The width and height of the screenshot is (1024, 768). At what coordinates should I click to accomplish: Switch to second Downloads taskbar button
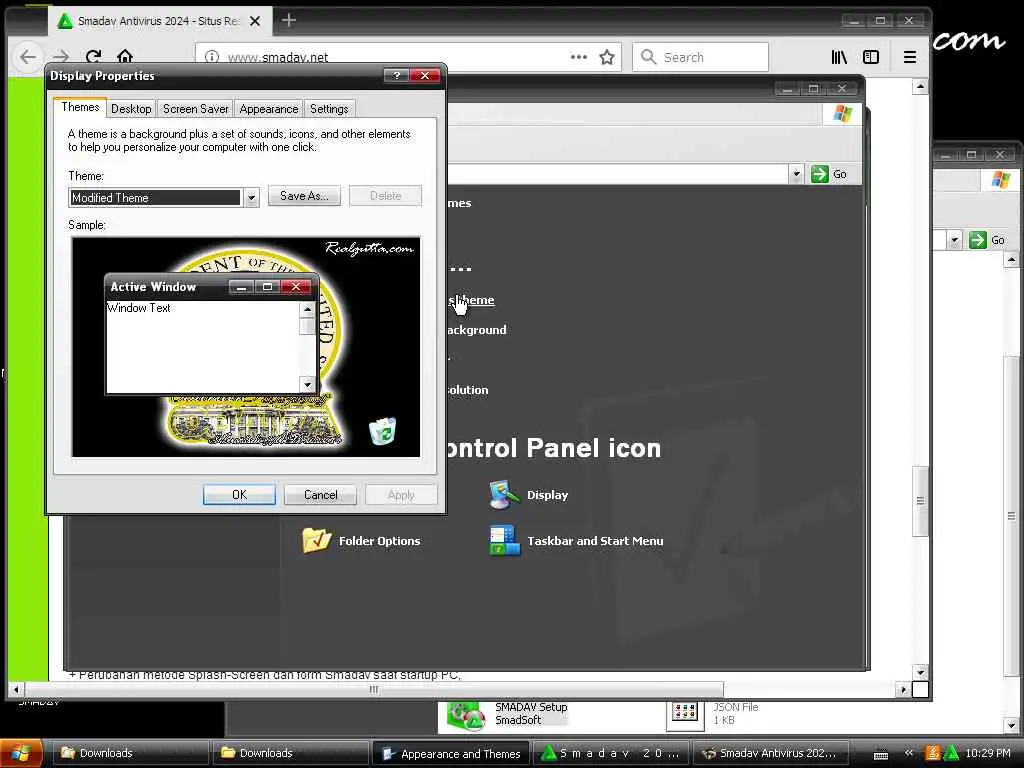pyautogui.click(x=290, y=753)
